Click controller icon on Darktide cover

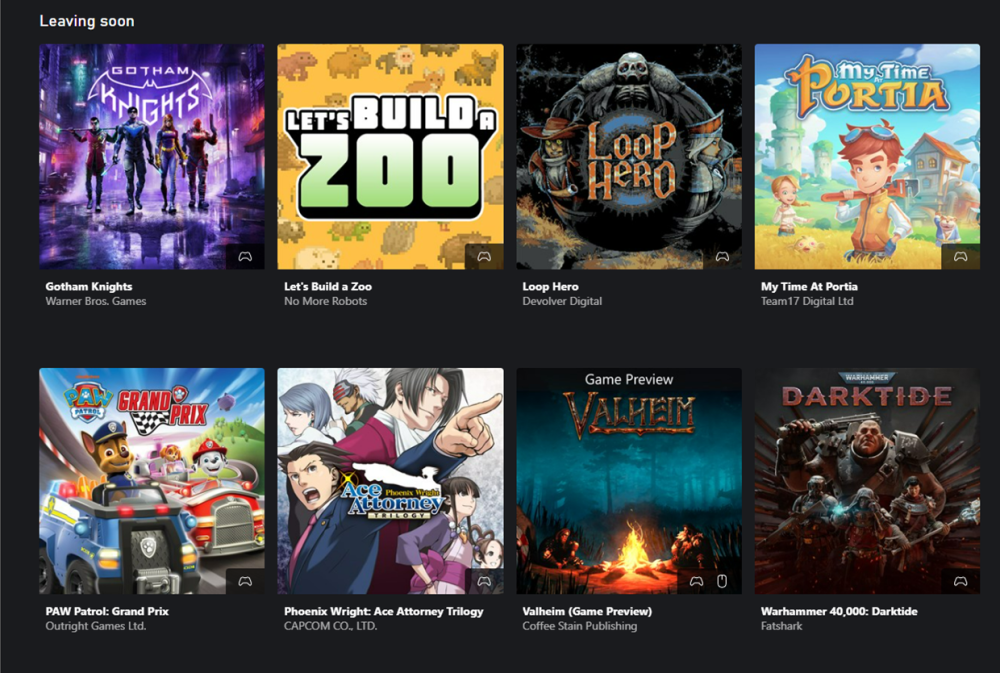[960, 581]
